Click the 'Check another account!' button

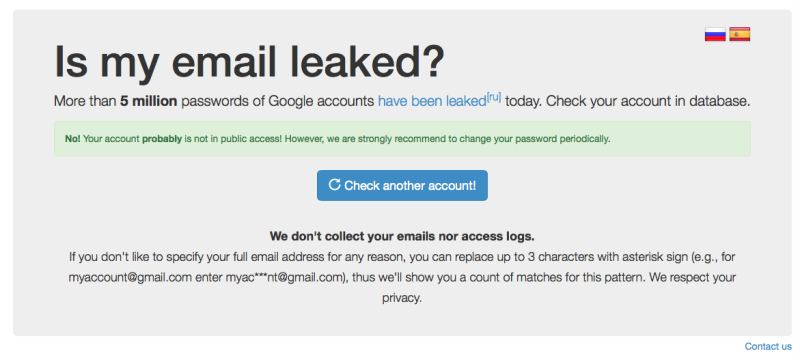tap(402, 185)
